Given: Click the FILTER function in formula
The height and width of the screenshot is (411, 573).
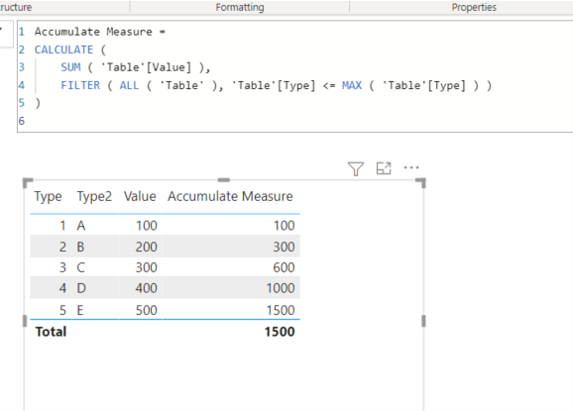Looking at the screenshot, I should (80, 85).
